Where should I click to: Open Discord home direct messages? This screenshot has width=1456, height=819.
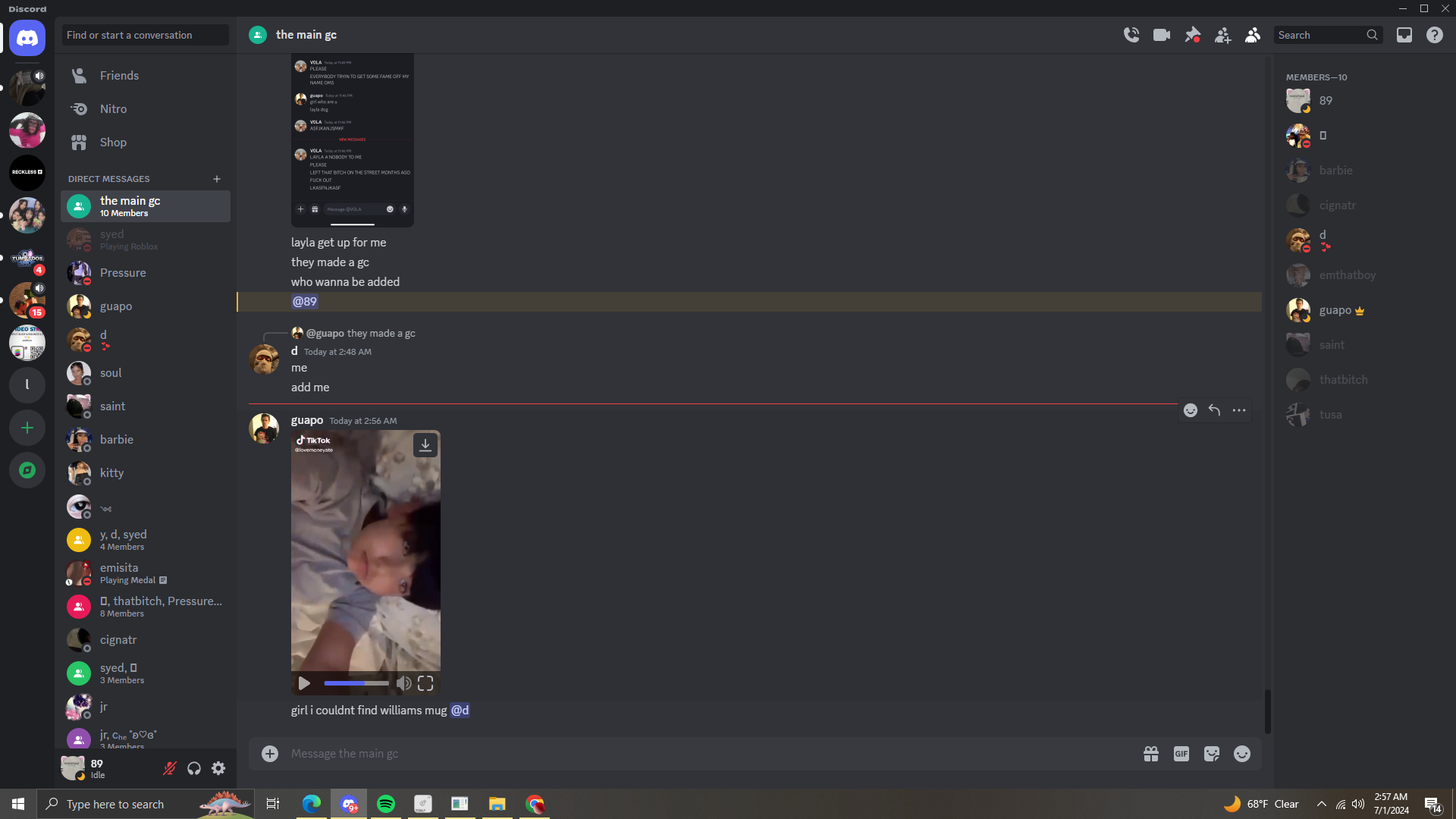[27, 38]
